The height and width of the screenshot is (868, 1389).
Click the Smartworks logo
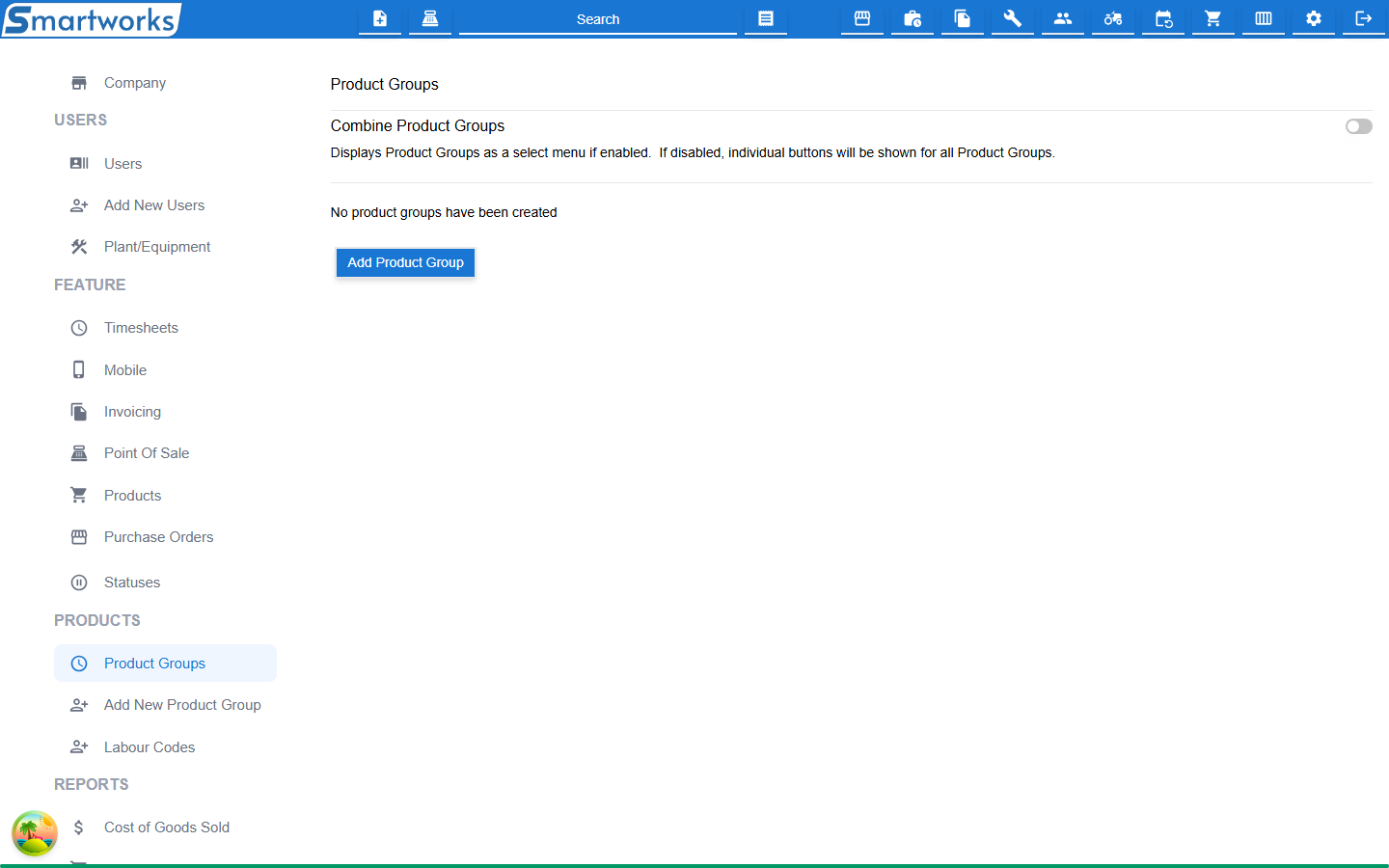tap(91, 19)
